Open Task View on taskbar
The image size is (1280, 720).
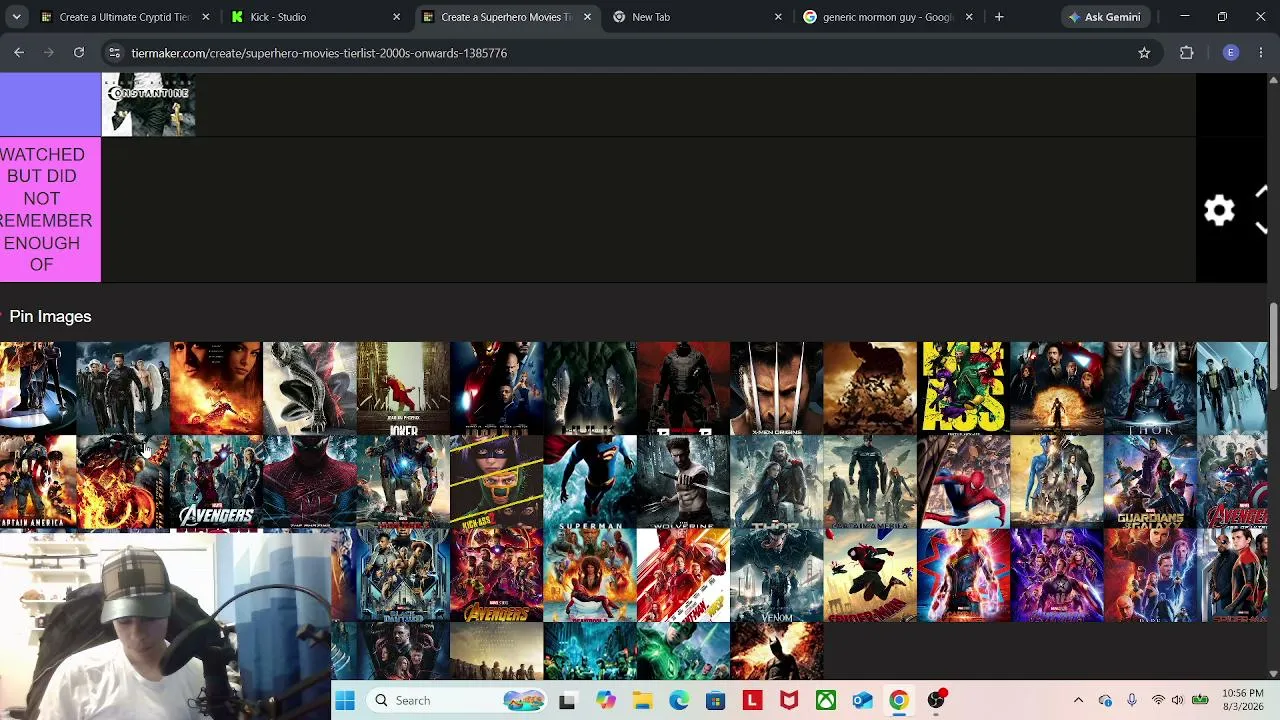pyautogui.click(x=567, y=701)
